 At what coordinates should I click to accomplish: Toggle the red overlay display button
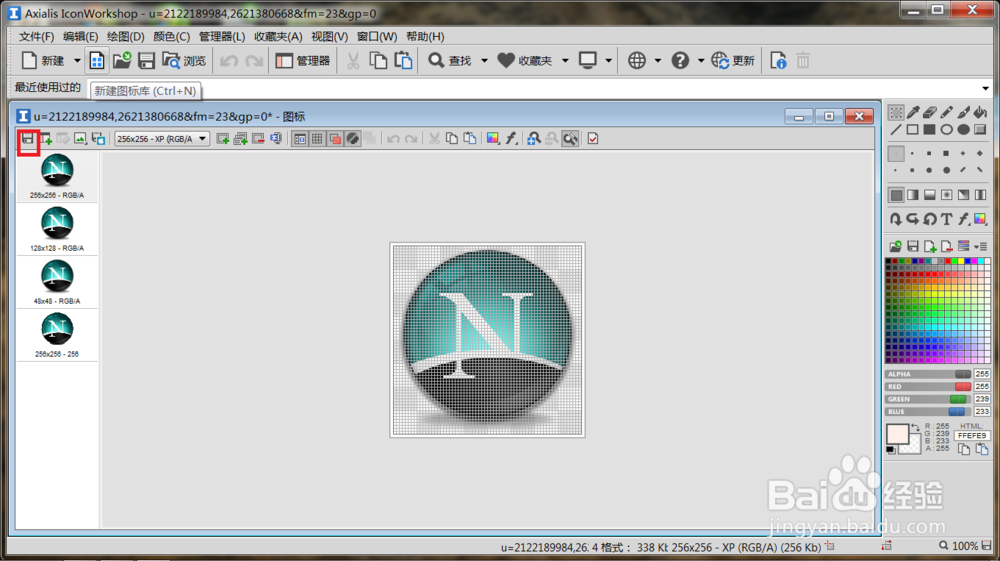click(335, 138)
